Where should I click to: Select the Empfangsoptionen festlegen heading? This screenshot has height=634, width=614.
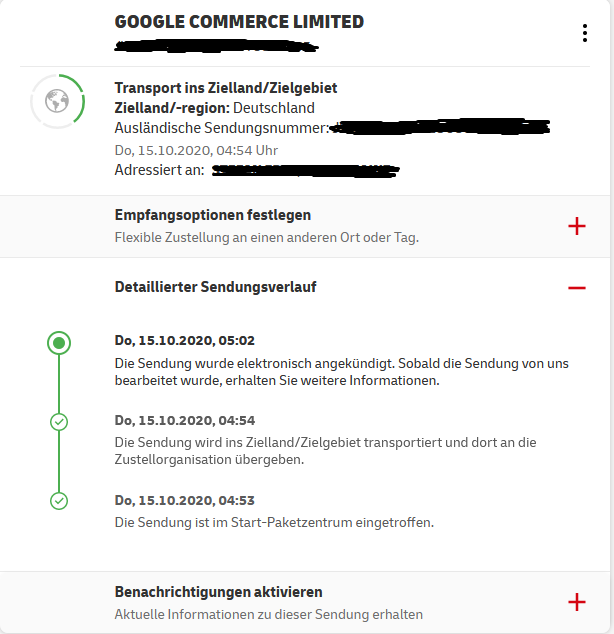[x=213, y=215]
